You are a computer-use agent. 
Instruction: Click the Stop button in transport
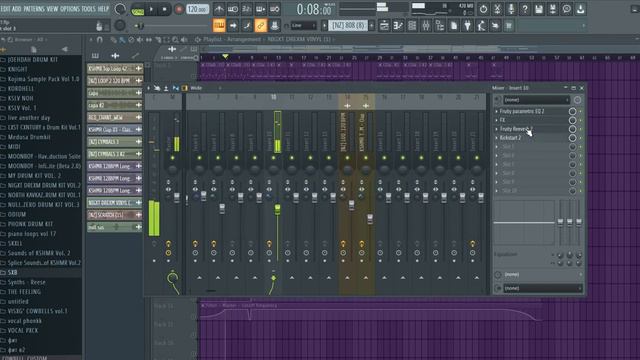(164, 9)
